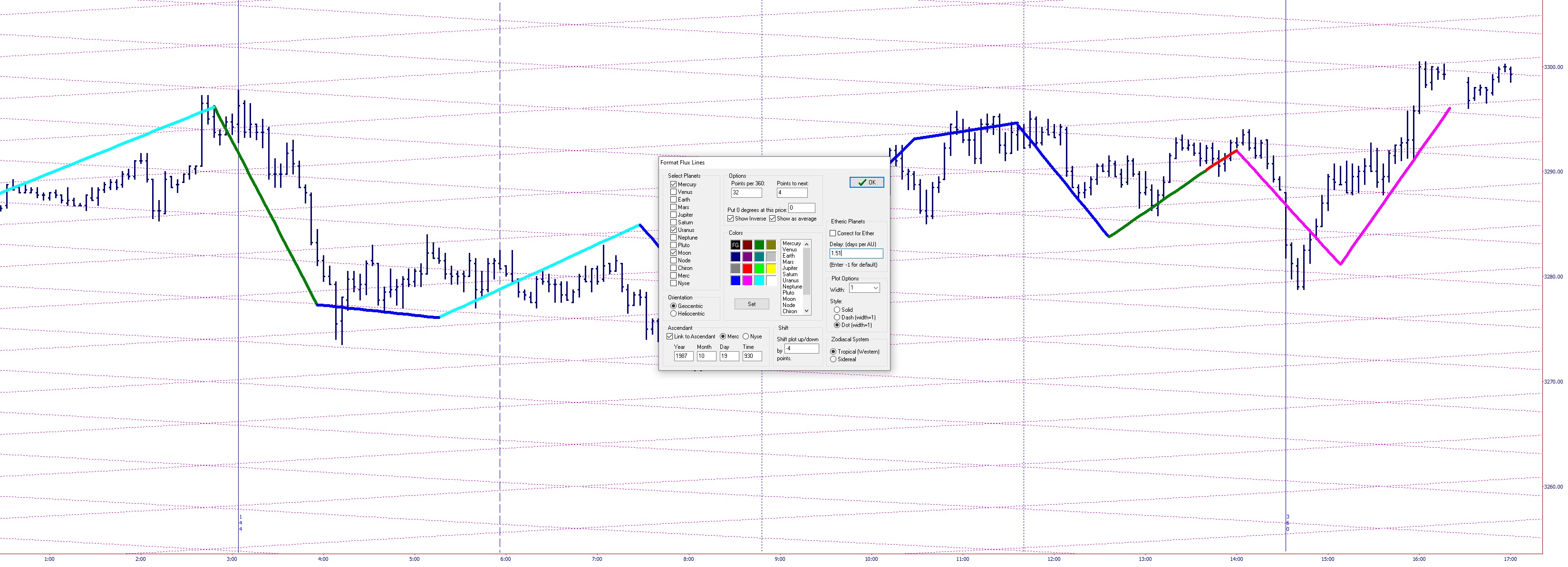Click the Delay days per AU field
This screenshot has width=1568, height=567.
856,253
